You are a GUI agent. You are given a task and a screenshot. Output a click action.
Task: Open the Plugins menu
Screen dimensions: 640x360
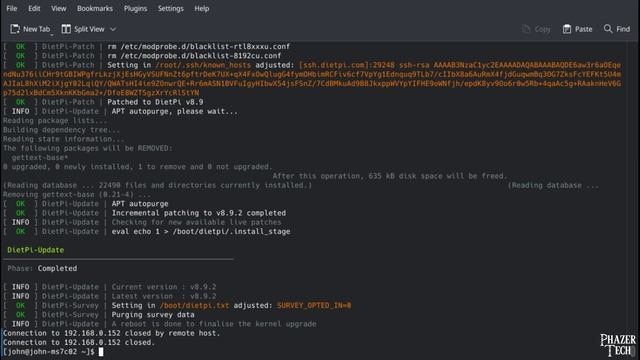pyautogui.click(x=135, y=8)
